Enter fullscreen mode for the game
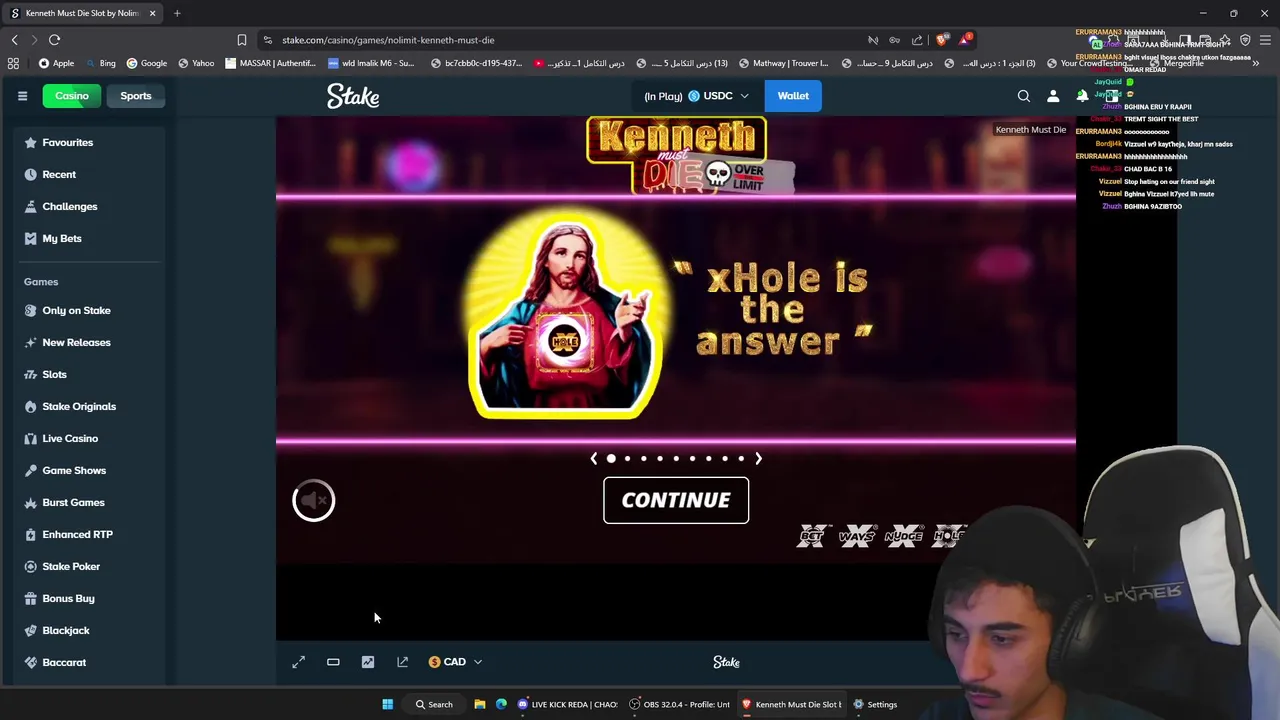The image size is (1280, 720). pyautogui.click(x=298, y=662)
